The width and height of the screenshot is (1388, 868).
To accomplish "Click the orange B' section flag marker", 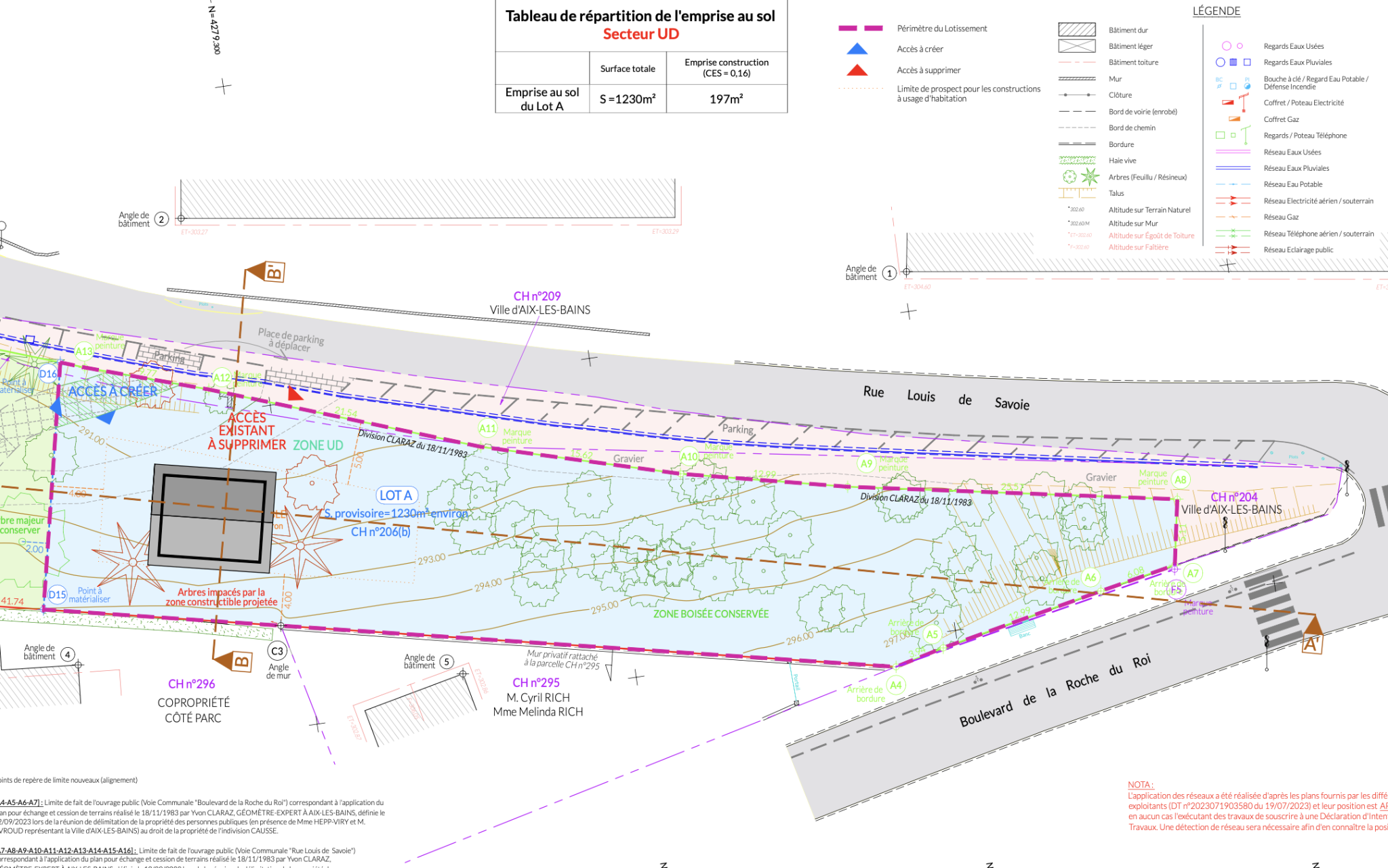I will (267, 272).
